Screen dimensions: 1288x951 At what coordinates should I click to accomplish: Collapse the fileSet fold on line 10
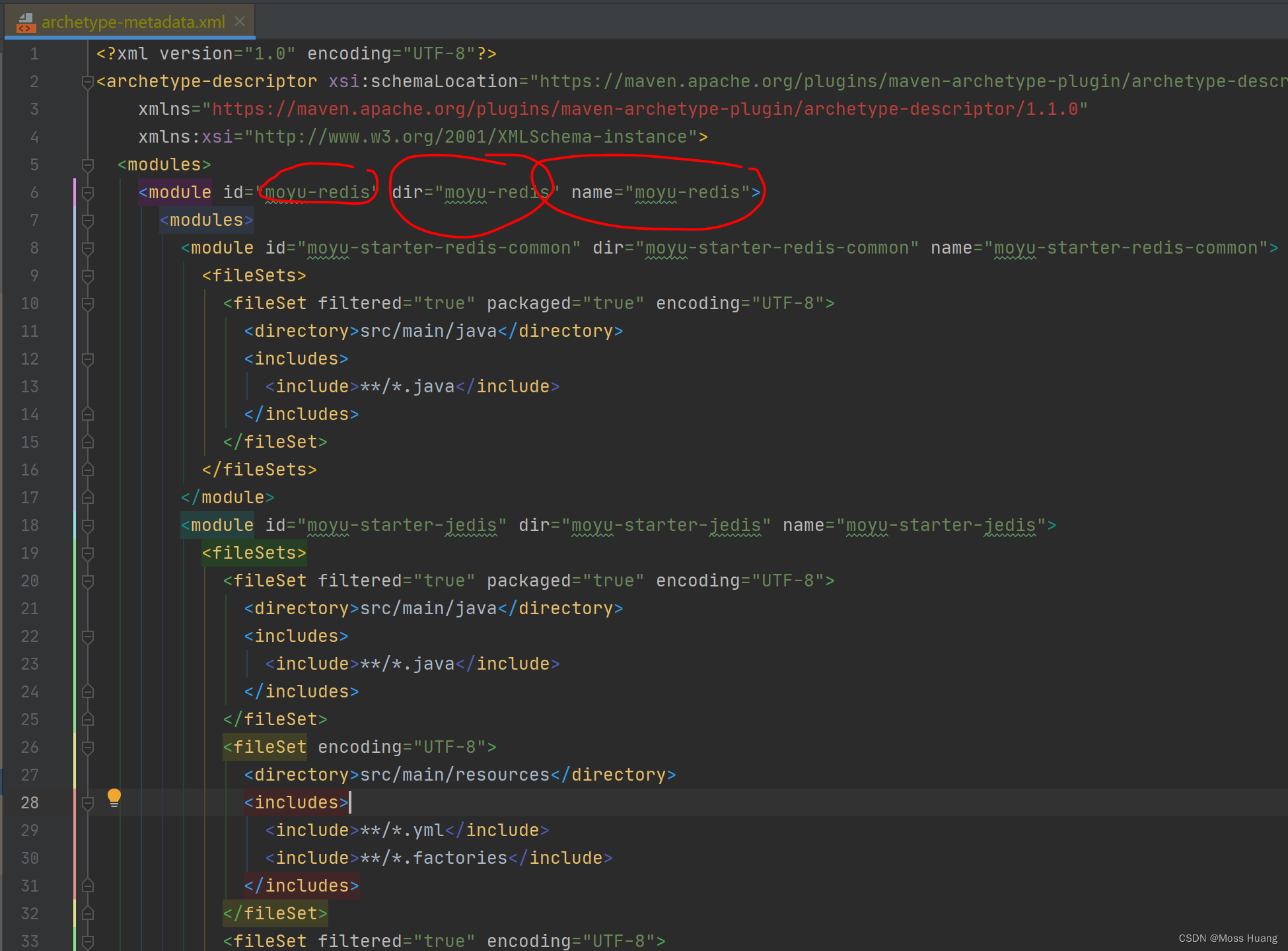(x=87, y=303)
